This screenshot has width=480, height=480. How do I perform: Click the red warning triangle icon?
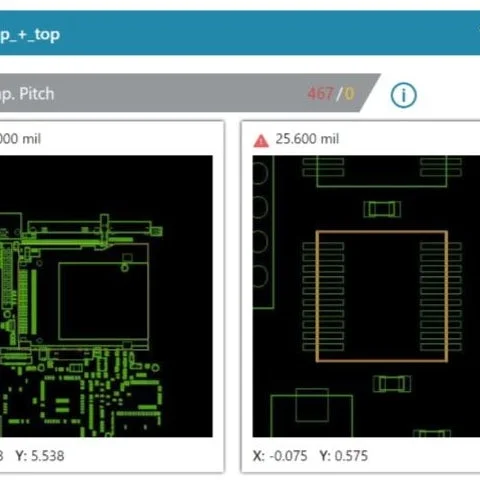pos(261,141)
